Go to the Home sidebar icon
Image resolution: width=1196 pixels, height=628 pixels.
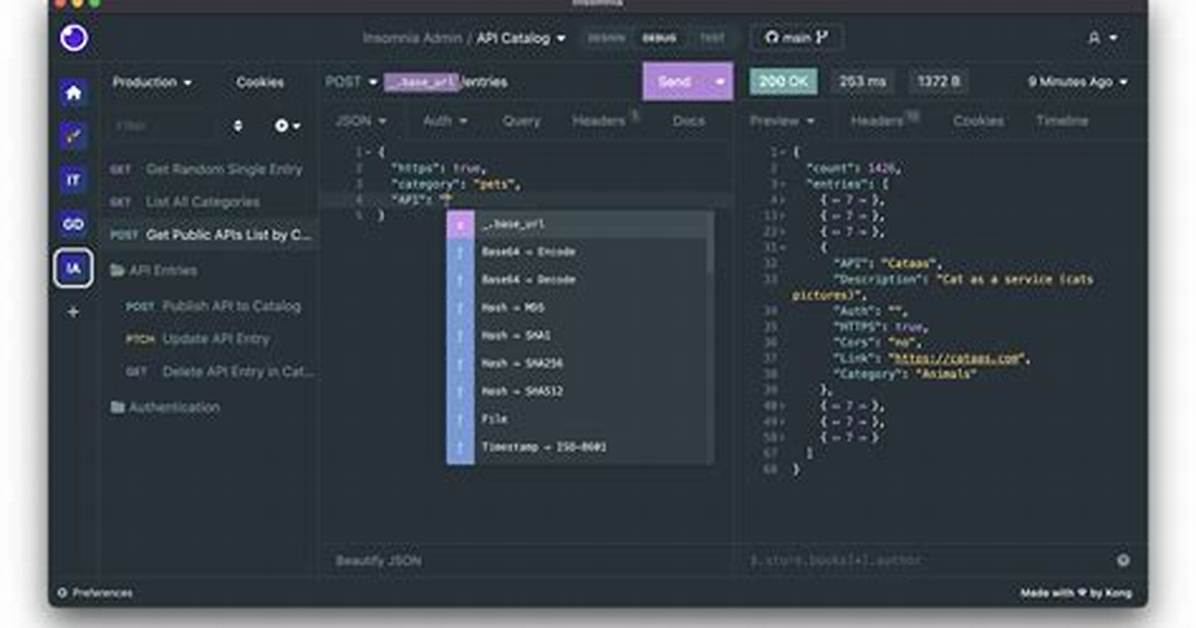point(73,92)
